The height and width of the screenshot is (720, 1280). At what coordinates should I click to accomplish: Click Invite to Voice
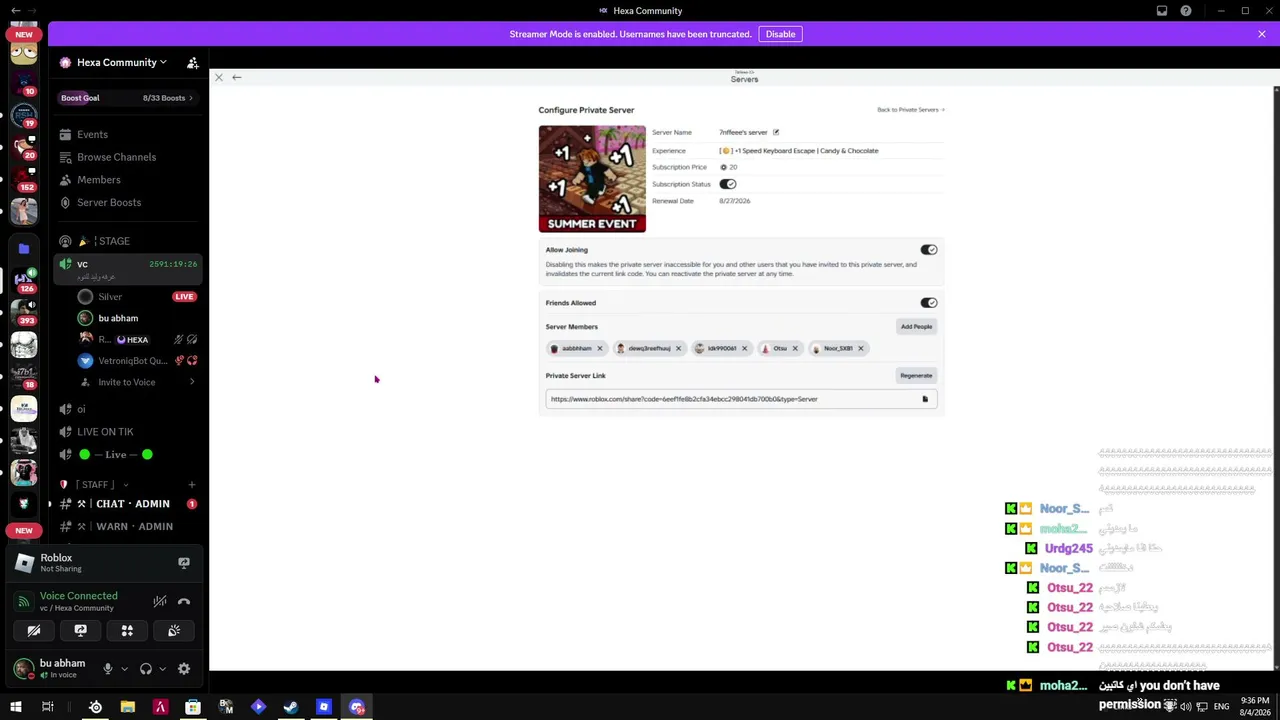click(137, 382)
